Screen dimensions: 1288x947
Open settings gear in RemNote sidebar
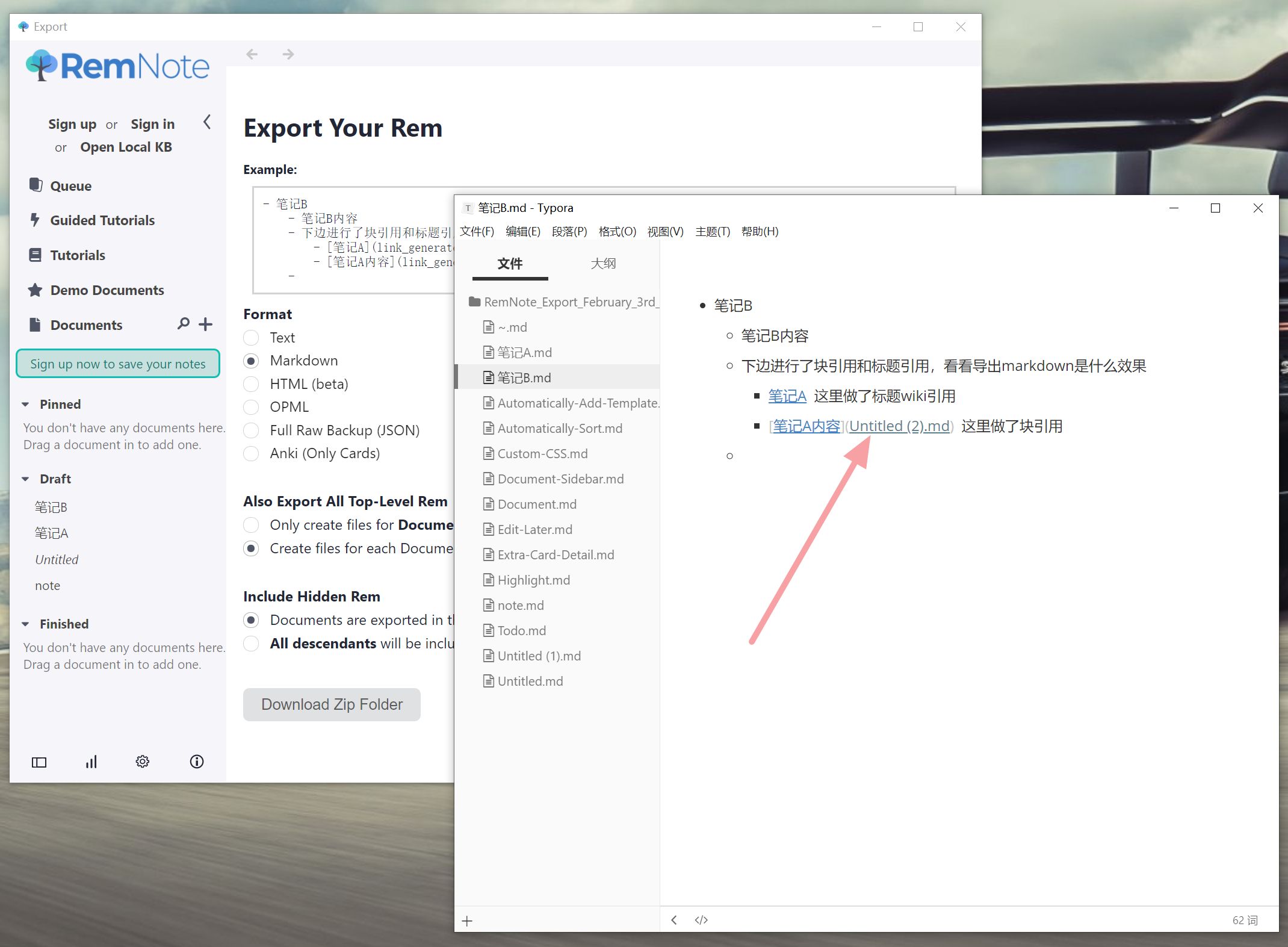tap(142, 762)
